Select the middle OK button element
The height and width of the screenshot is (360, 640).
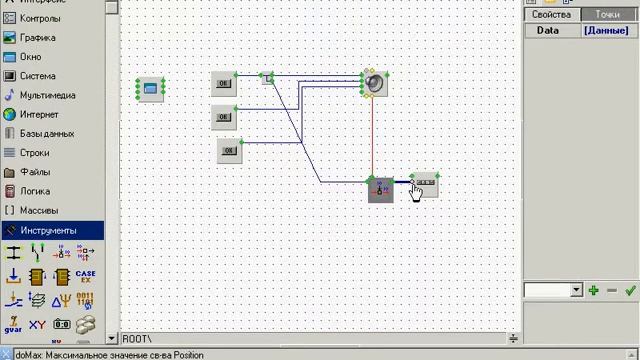224,118
